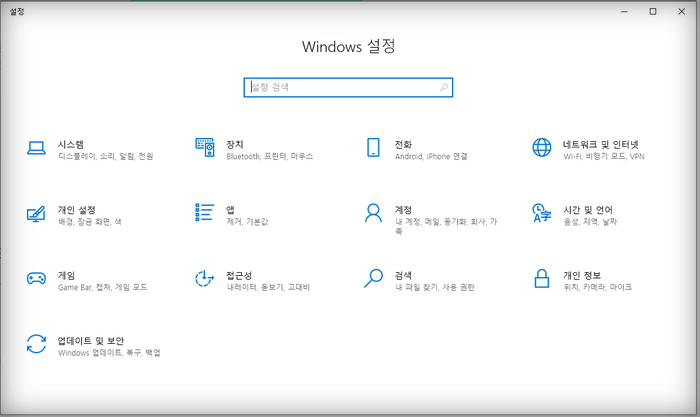The width and height of the screenshot is (700, 417).
Task: Open the 시간 및 언어 icon
Action: pos(542,213)
